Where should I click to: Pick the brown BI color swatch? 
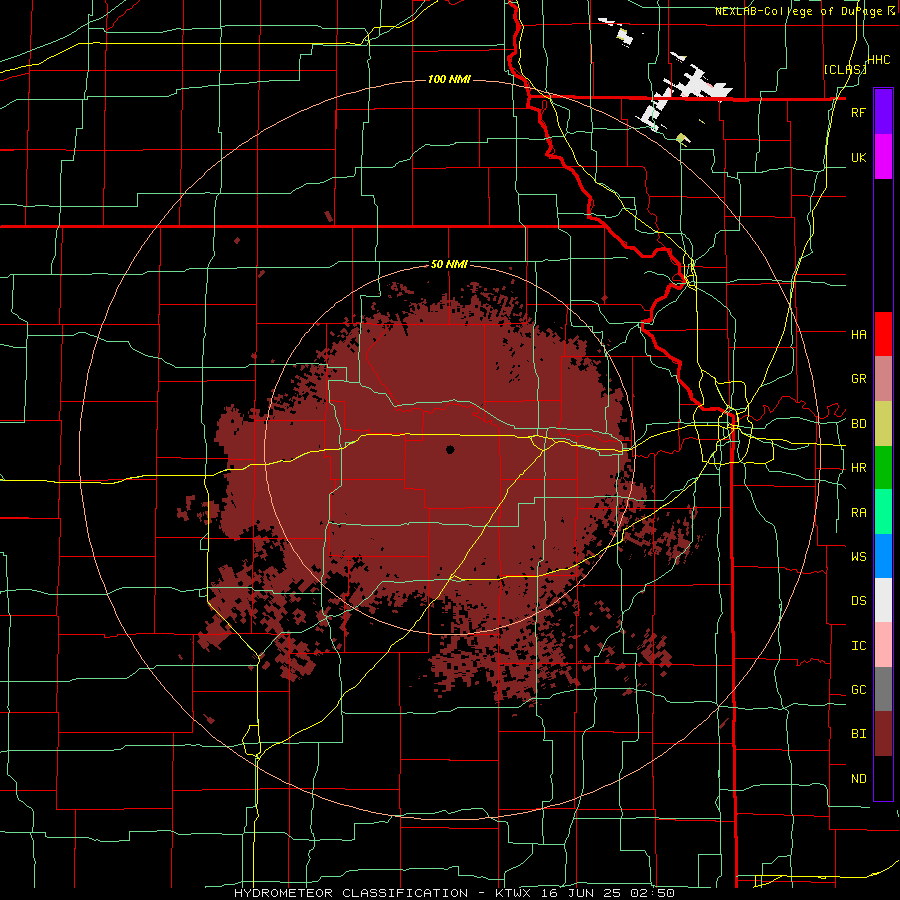(x=883, y=734)
